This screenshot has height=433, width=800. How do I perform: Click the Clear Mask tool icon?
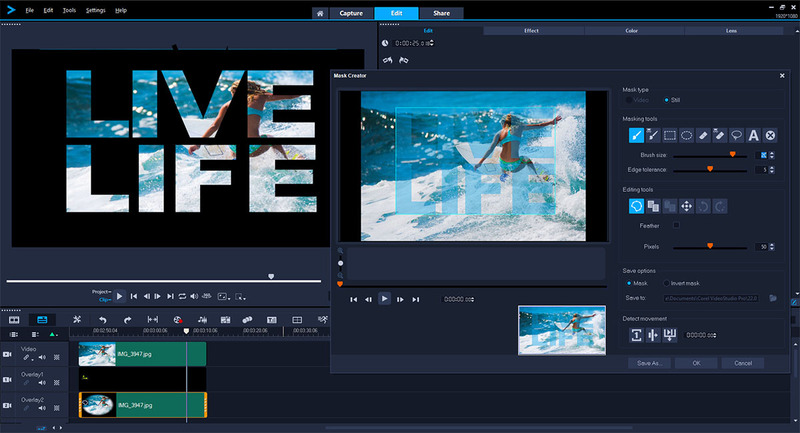pos(770,135)
